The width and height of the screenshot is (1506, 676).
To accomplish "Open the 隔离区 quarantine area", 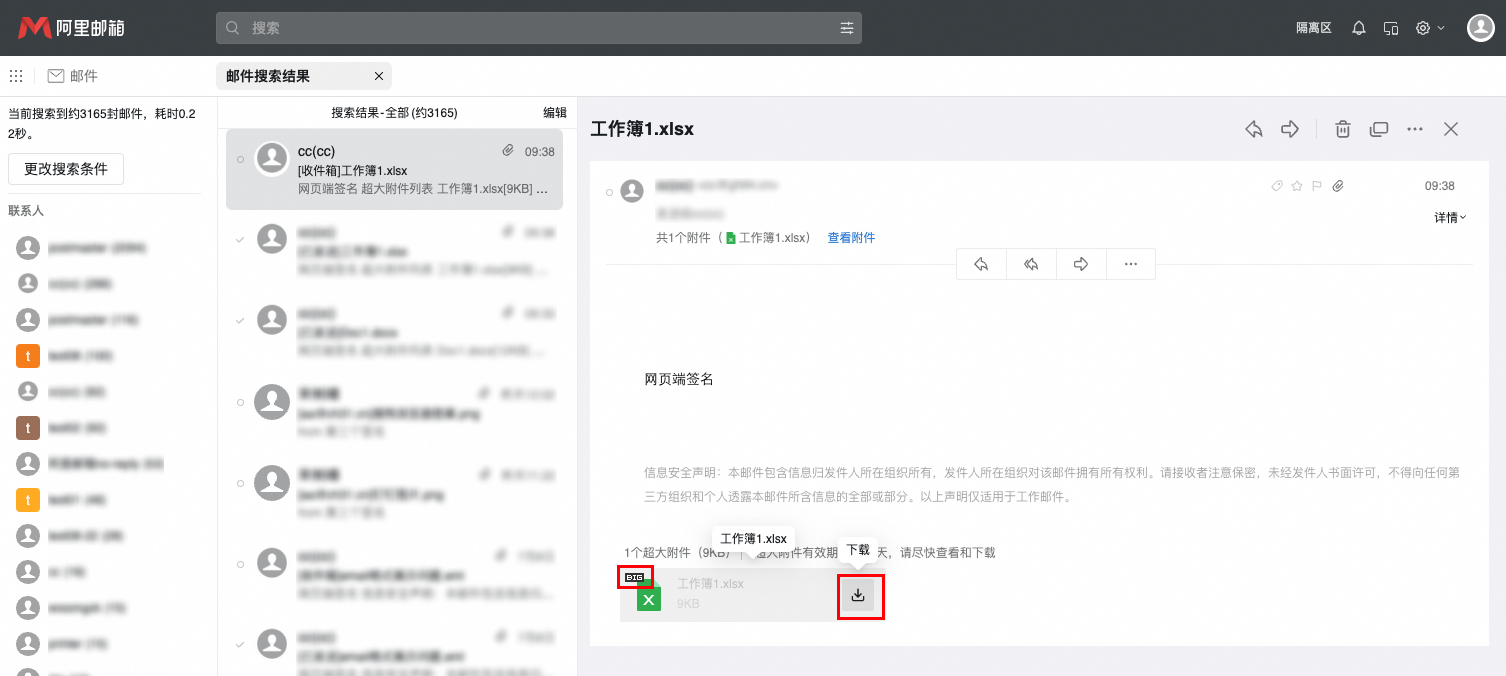I will (1313, 27).
